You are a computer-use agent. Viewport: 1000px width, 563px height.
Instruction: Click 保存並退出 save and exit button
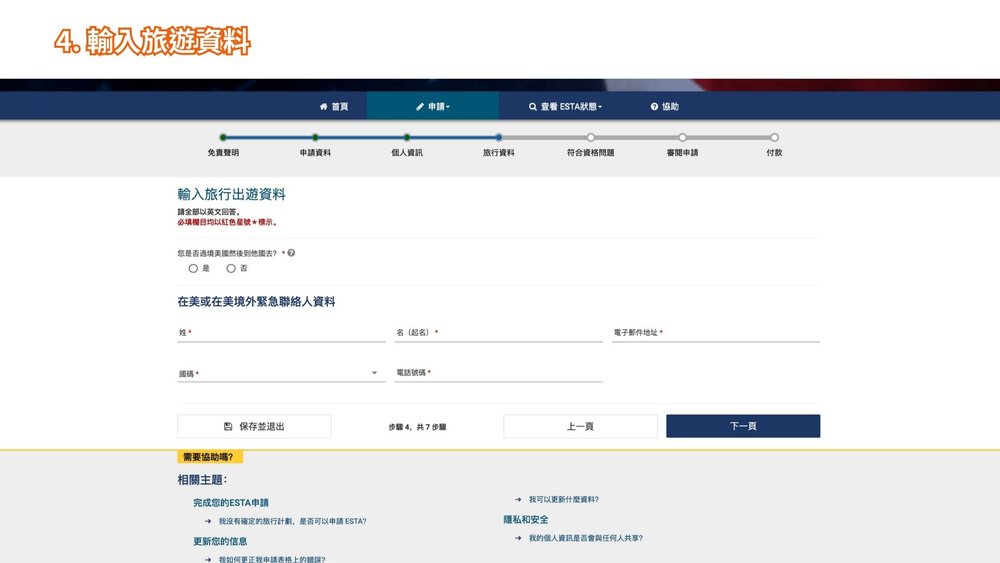[x=254, y=426]
